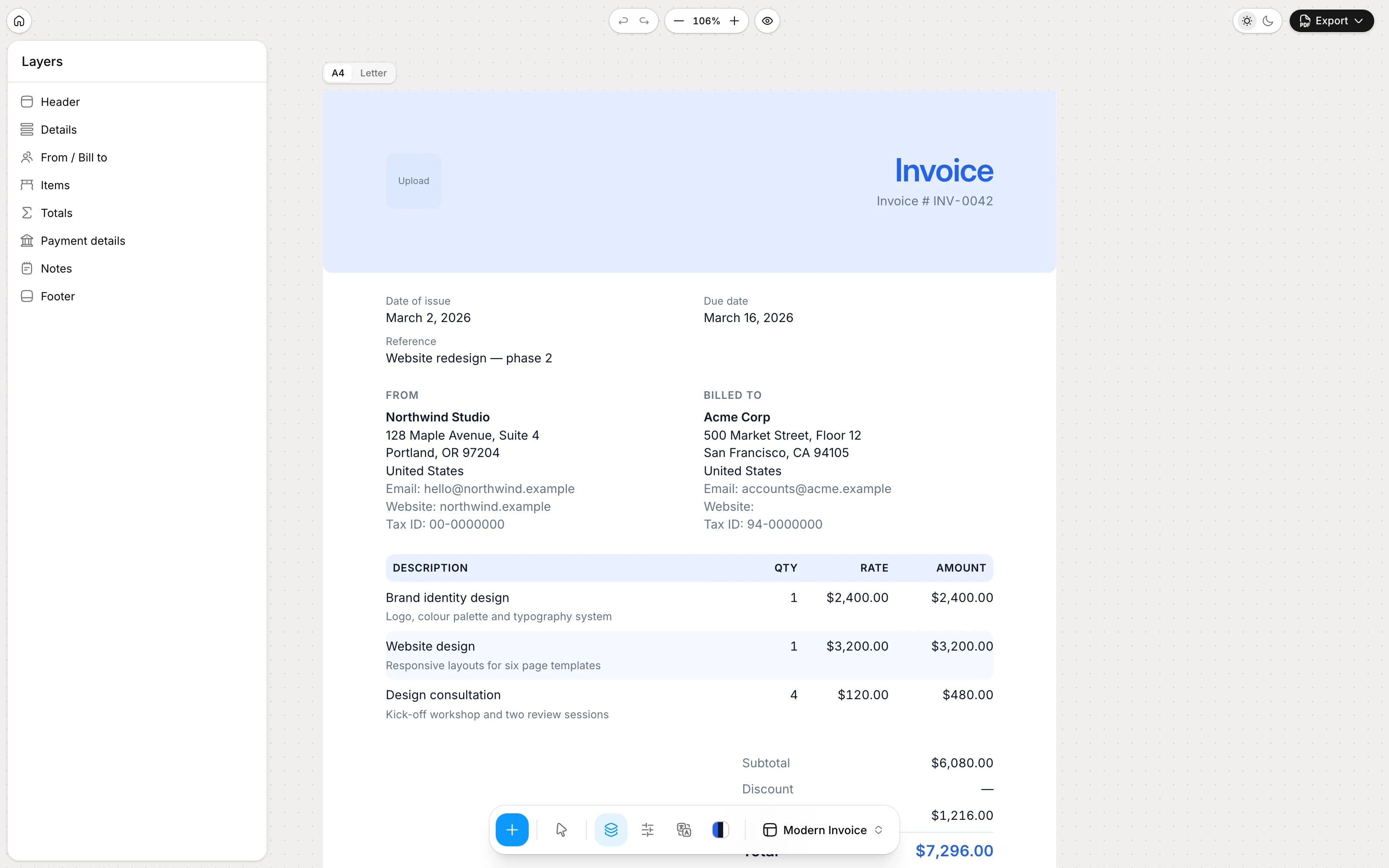Select the Footer layer
Image resolution: width=1389 pixels, height=868 pixels.
137,296
